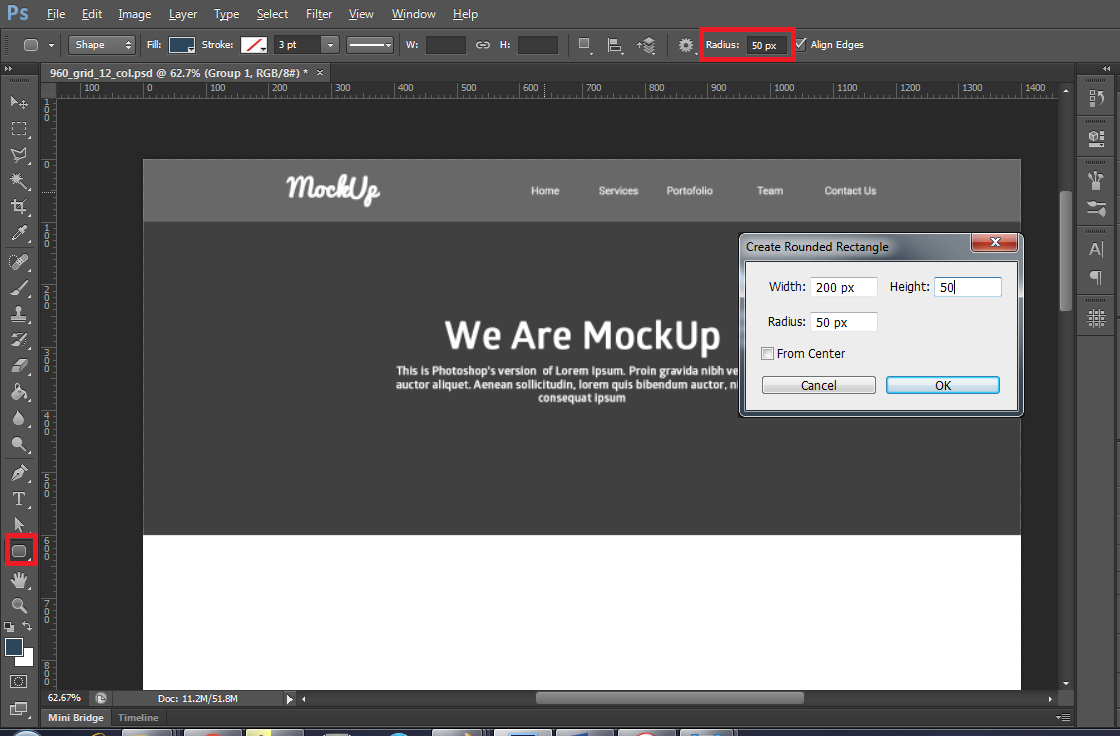The height and width of the screenshot is (736, 1120).
Task: Click OK in Create Rounded Rectangle dialog
Action: click(942, 385)
